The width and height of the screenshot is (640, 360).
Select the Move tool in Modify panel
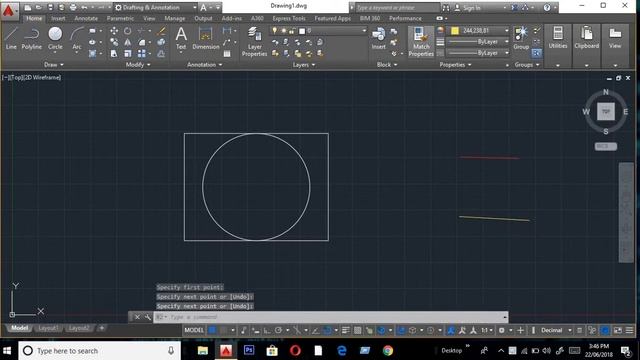pyautogui.click(x=114, y=31)
